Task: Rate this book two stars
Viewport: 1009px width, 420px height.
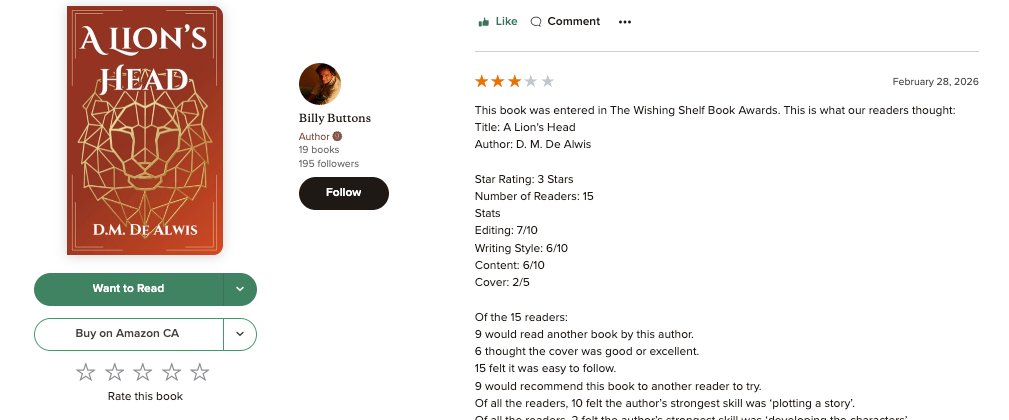Action: pyautogui.click(x=115, y=372)
